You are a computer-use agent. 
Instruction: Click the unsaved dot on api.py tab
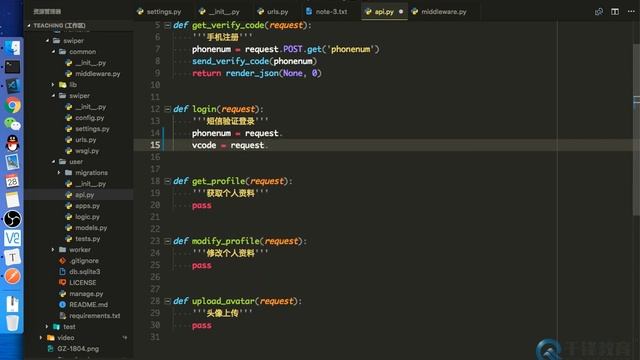[401, 12]
